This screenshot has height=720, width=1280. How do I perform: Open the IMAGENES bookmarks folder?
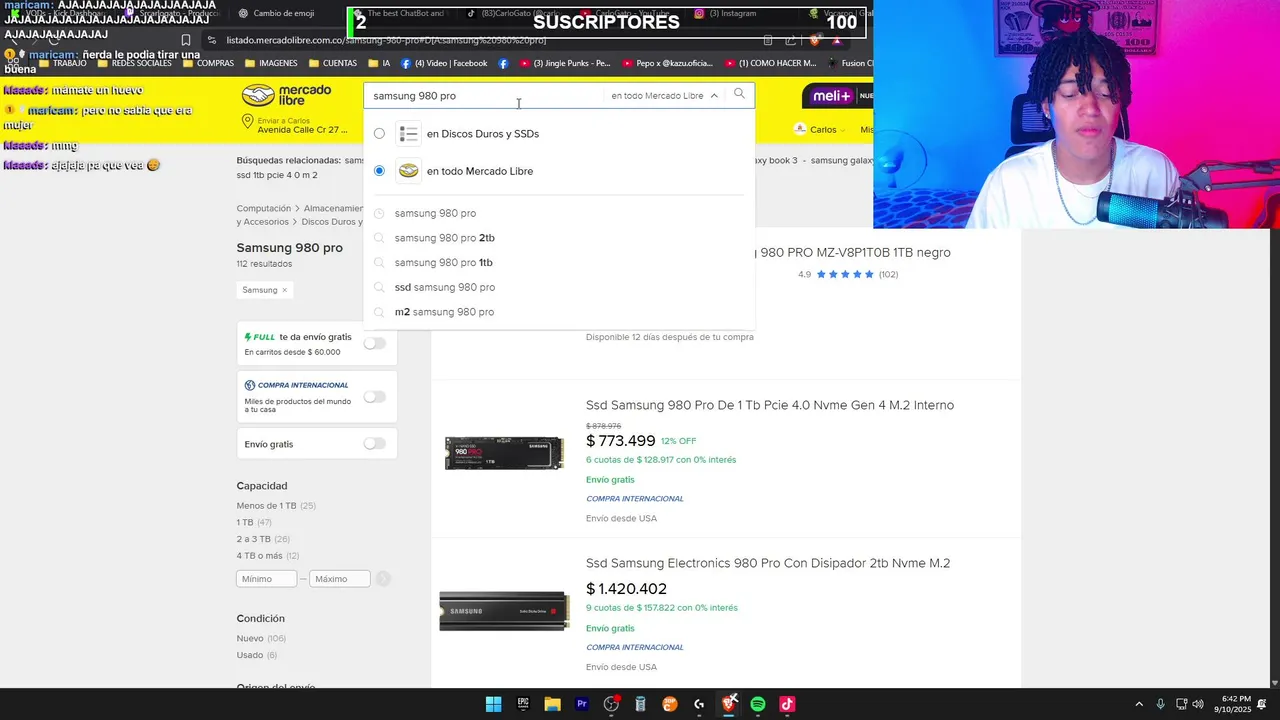[x=270, y=63]
